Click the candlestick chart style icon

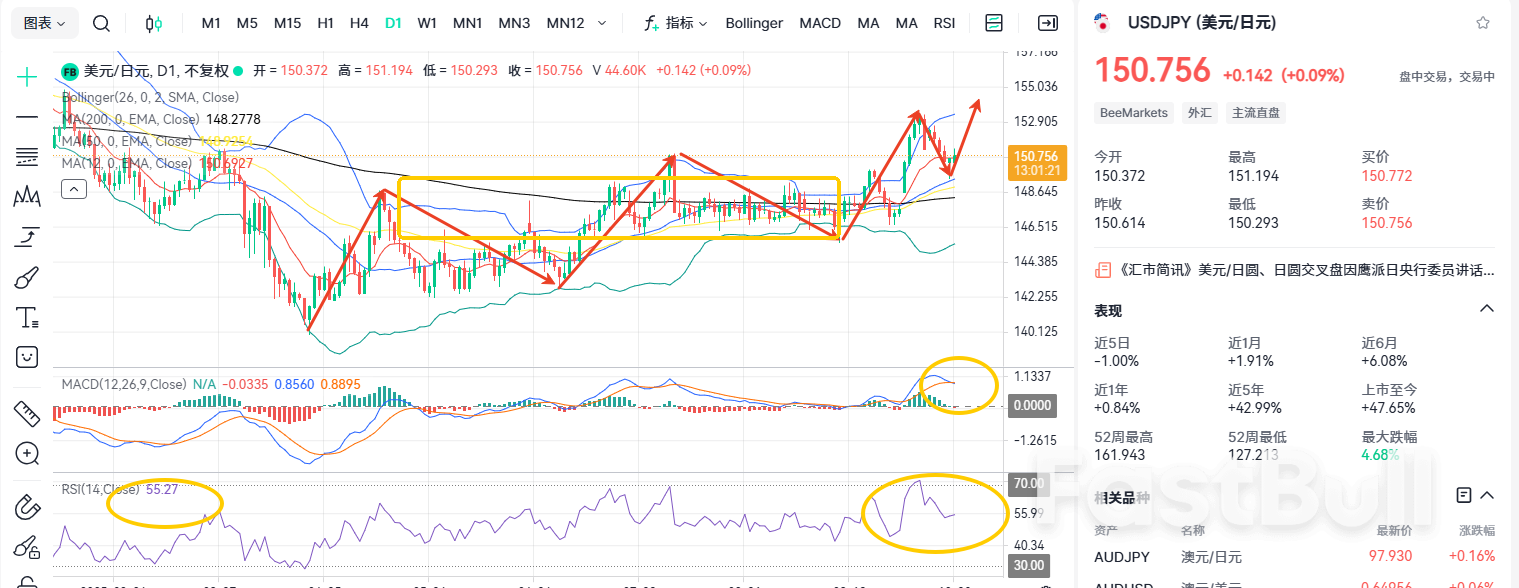coord(153,23)
